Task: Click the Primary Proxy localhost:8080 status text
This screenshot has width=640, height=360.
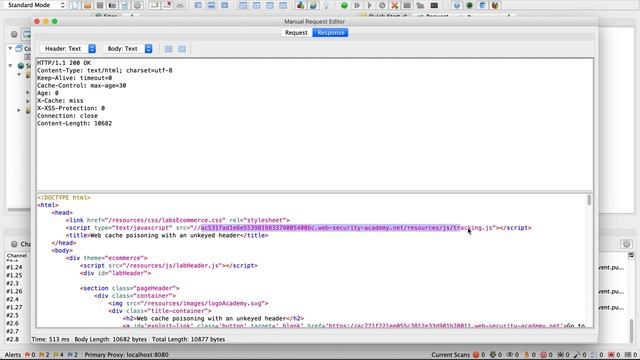Action: click(127, 355)
